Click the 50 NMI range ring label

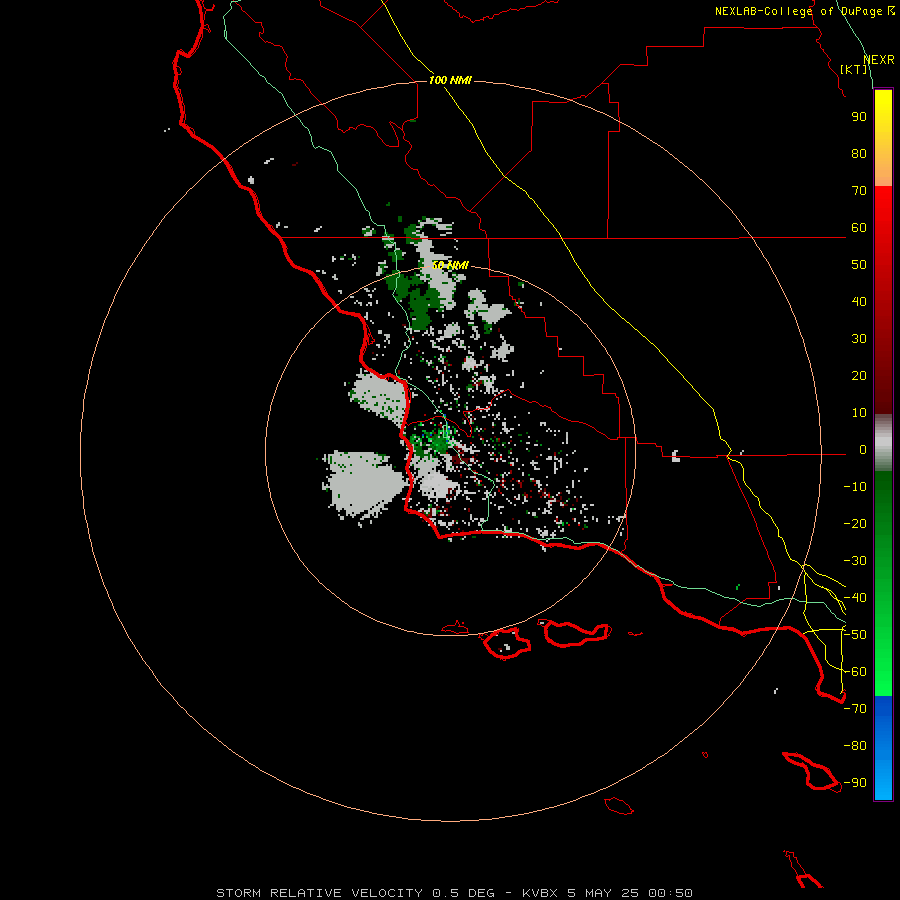pyautogui.click(x=450, y=265)
